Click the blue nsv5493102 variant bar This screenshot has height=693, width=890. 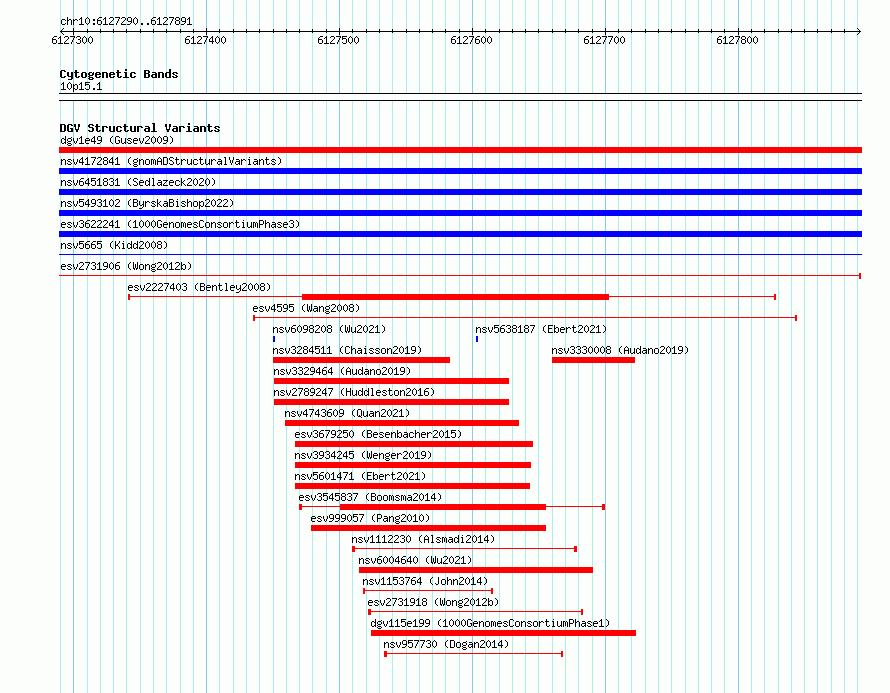click(x=460, y=213)
